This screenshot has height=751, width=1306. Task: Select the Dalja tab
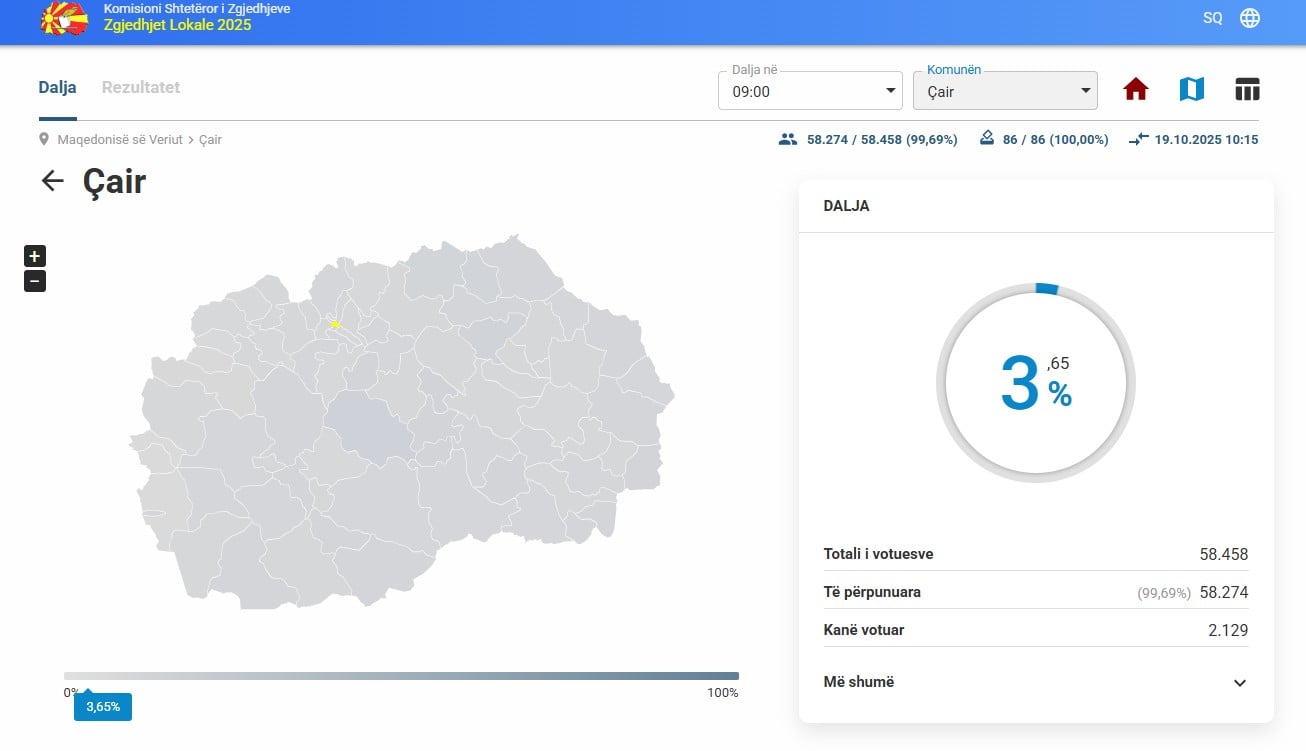click(x=57, y=87)
